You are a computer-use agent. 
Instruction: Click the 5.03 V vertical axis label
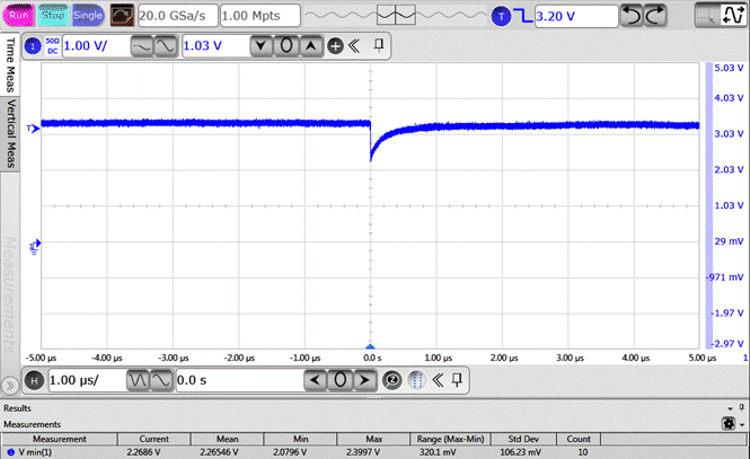click(729, 68)
